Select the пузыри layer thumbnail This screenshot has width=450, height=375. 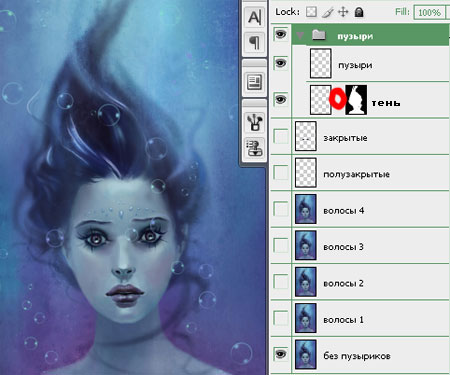pyautogui.click(x=320, y=63)
